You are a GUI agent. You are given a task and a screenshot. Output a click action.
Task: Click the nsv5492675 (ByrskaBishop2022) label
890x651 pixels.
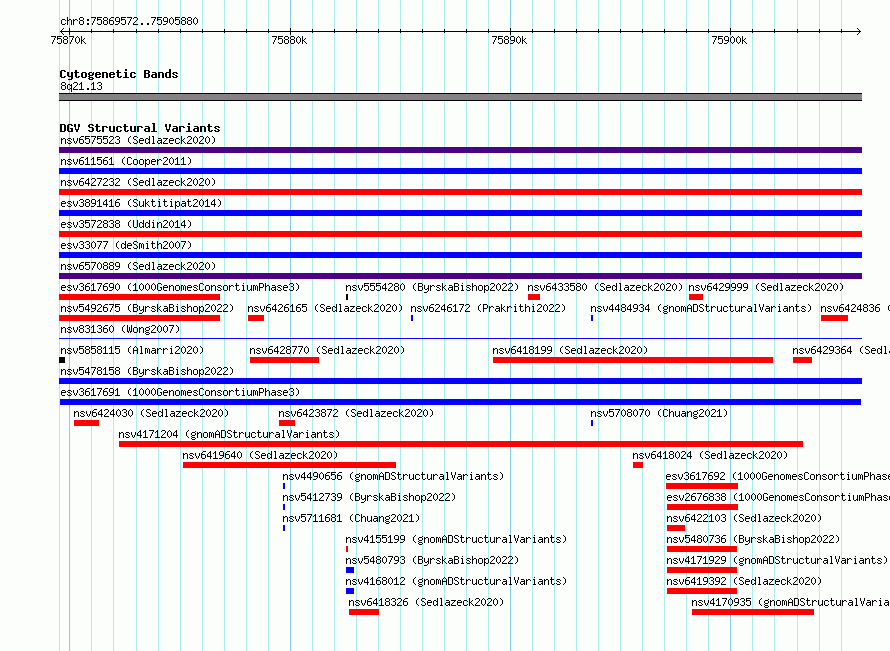147,308
